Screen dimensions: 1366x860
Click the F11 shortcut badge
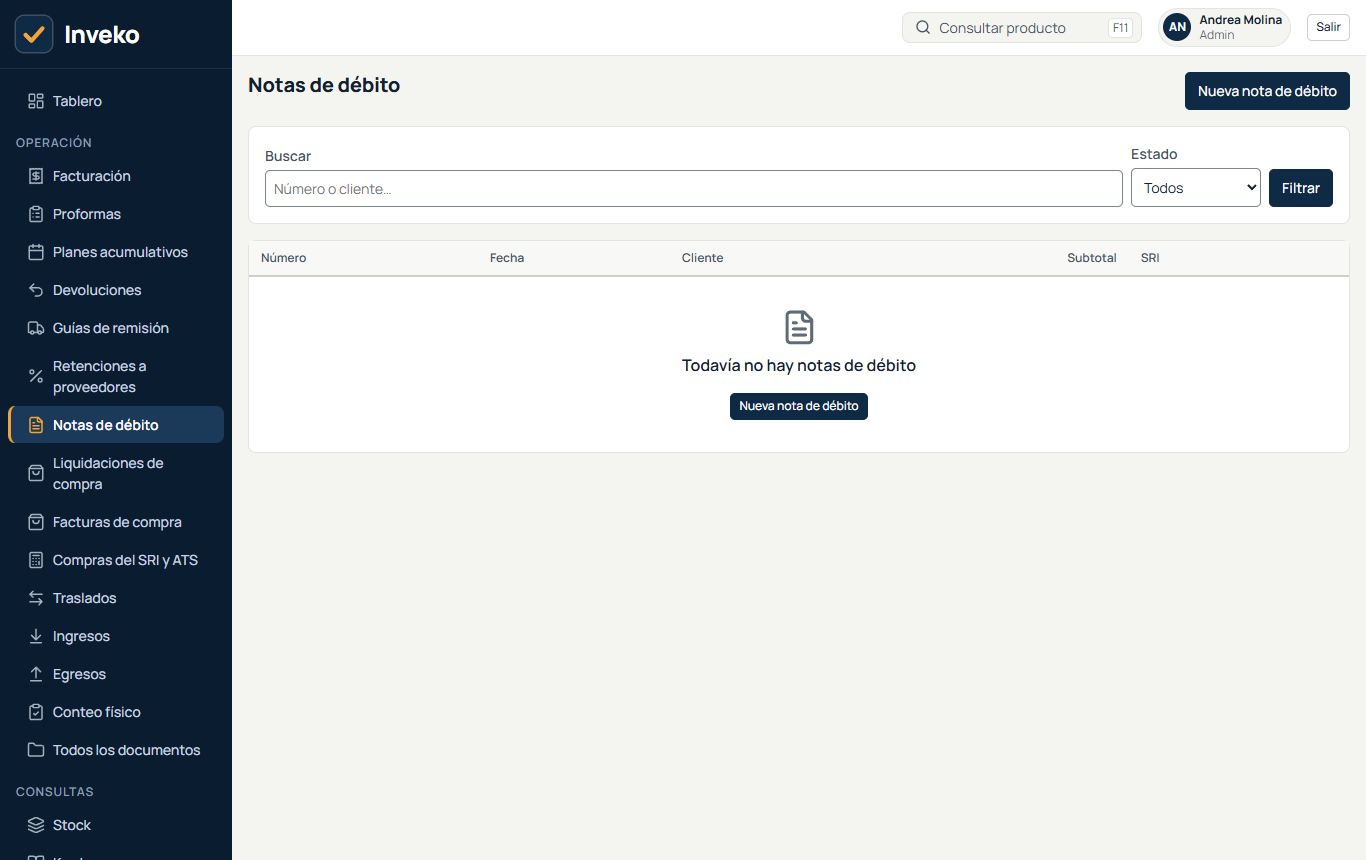pyautogui.click(x=1120, y=28)
